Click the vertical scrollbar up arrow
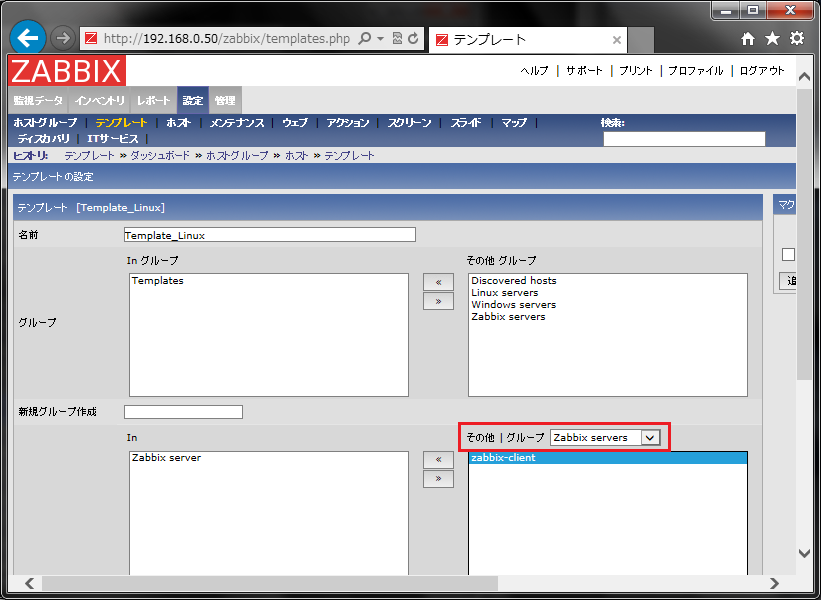Screen dimensions: 821x600 (804, 77)
